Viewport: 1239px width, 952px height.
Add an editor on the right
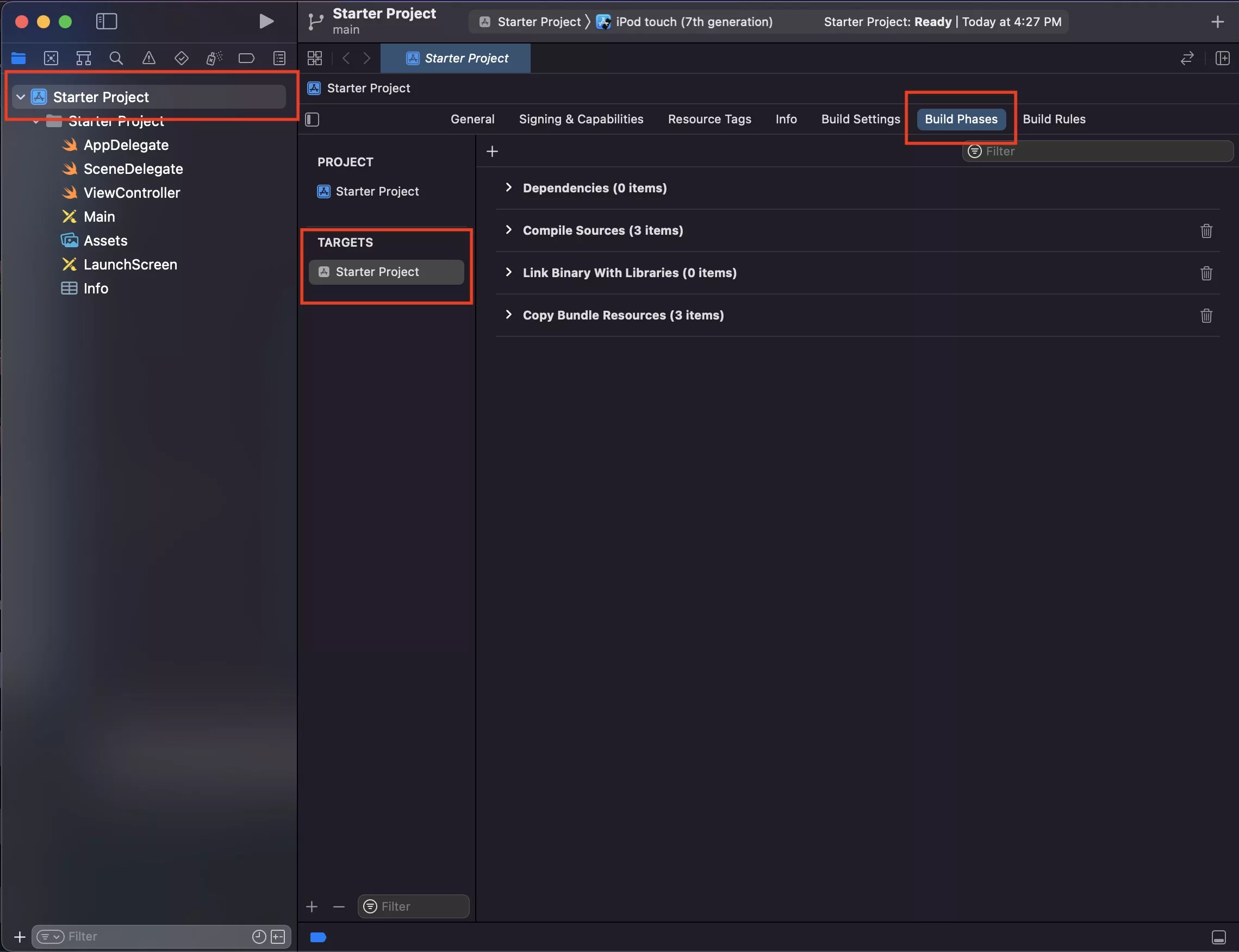[1223, 58]
